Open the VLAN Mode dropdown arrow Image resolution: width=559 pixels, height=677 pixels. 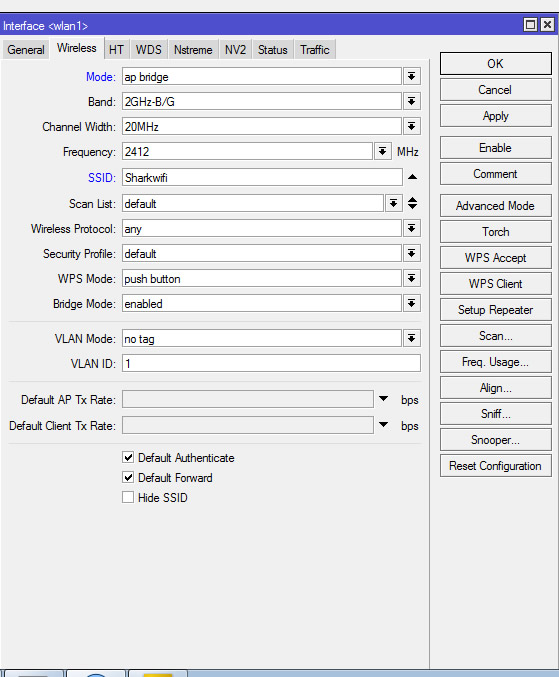pyautogui.click(x=411, y=338)
